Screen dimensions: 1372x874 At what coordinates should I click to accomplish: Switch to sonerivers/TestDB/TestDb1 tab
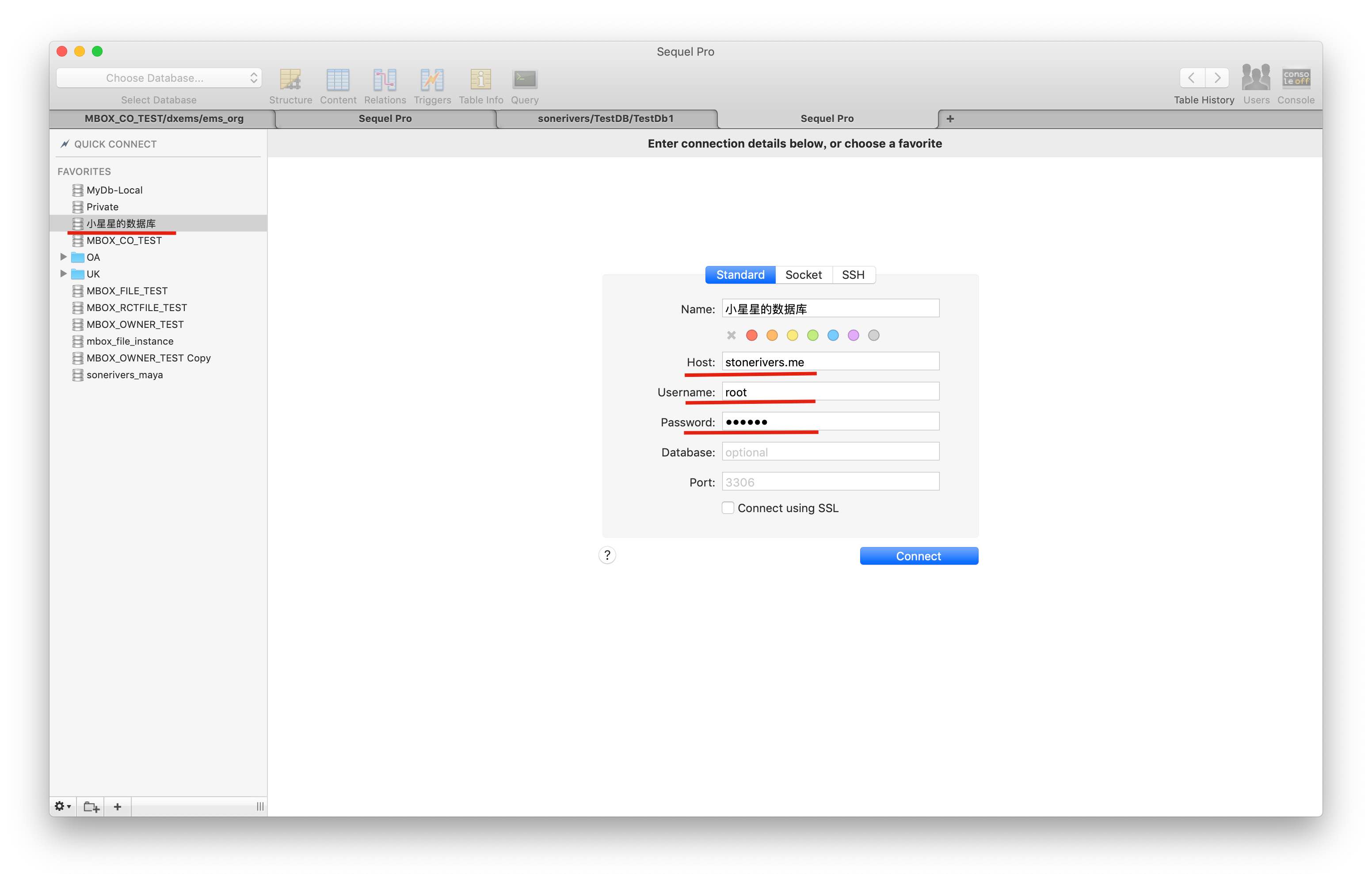coord(606,118)
